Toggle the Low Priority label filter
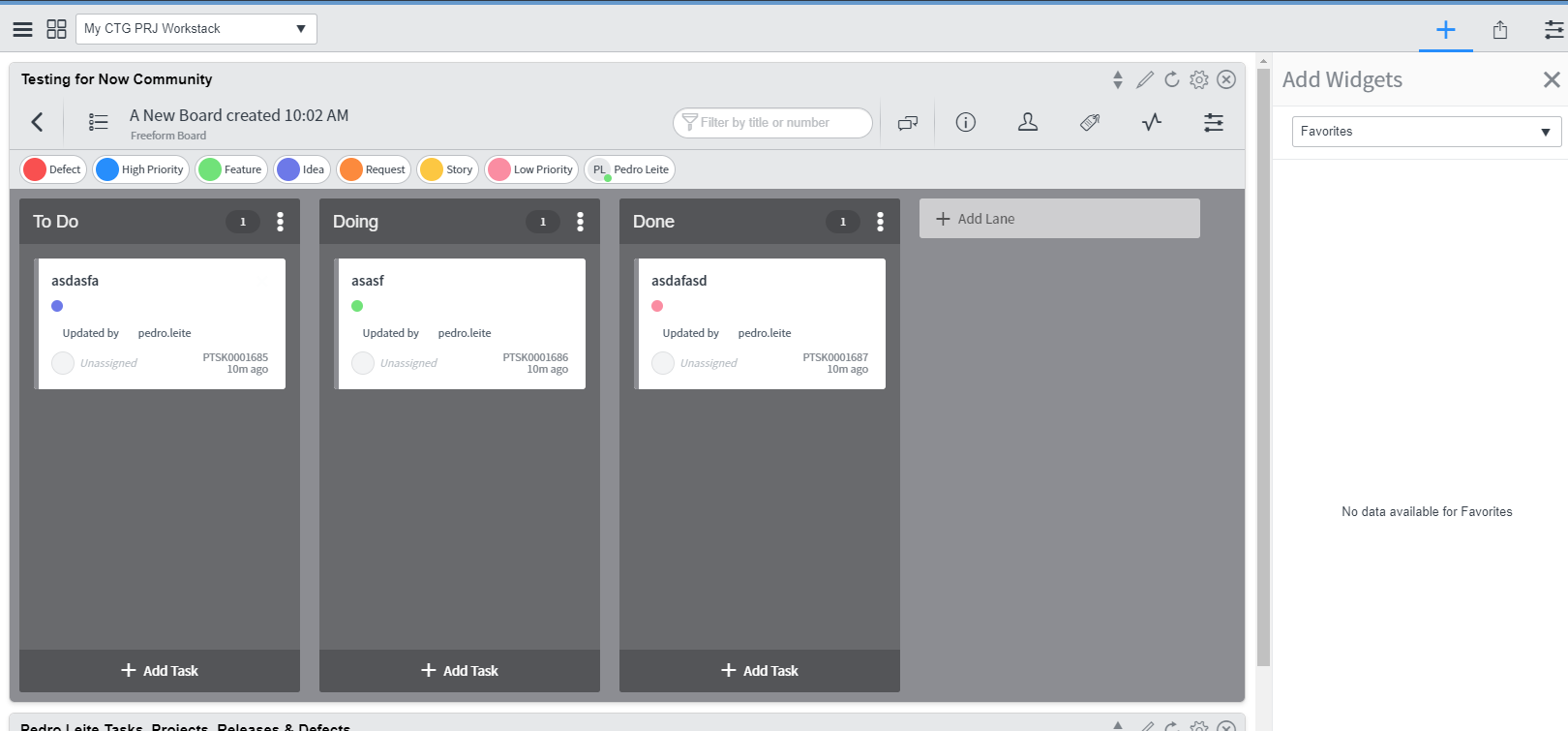 point(531,169)
